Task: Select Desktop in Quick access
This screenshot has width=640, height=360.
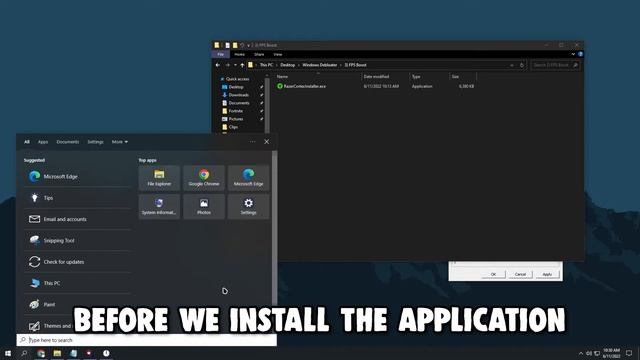Action: click(x=233, y=87)
